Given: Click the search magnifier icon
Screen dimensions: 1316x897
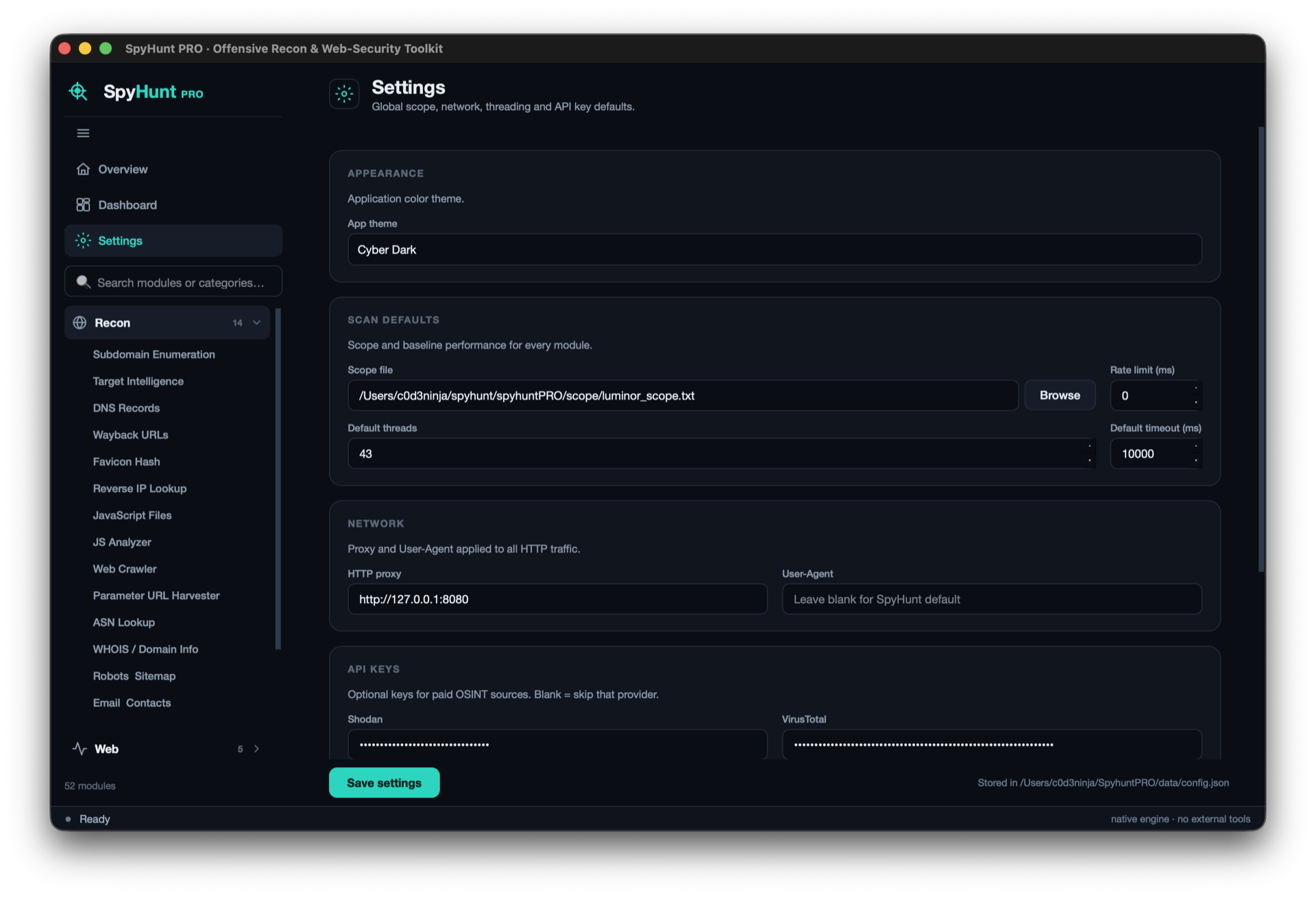Looking at the screenshot, I should [x=83, y=282].
